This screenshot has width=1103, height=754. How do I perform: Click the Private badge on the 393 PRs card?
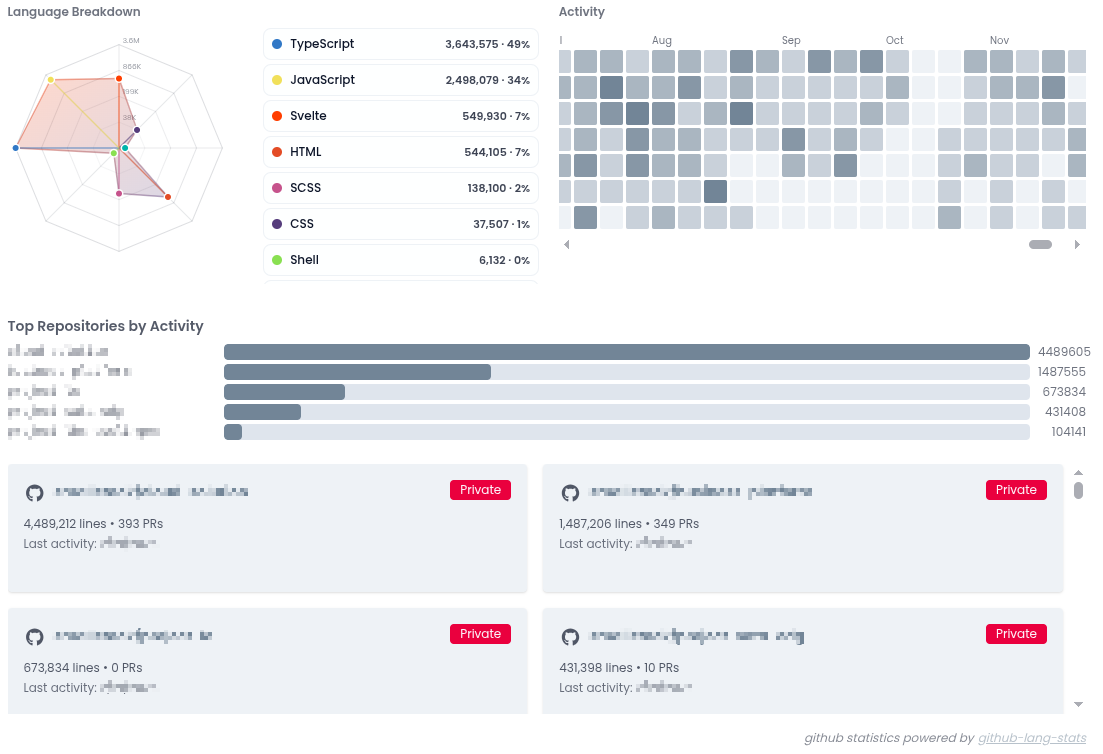coord(480,490)
